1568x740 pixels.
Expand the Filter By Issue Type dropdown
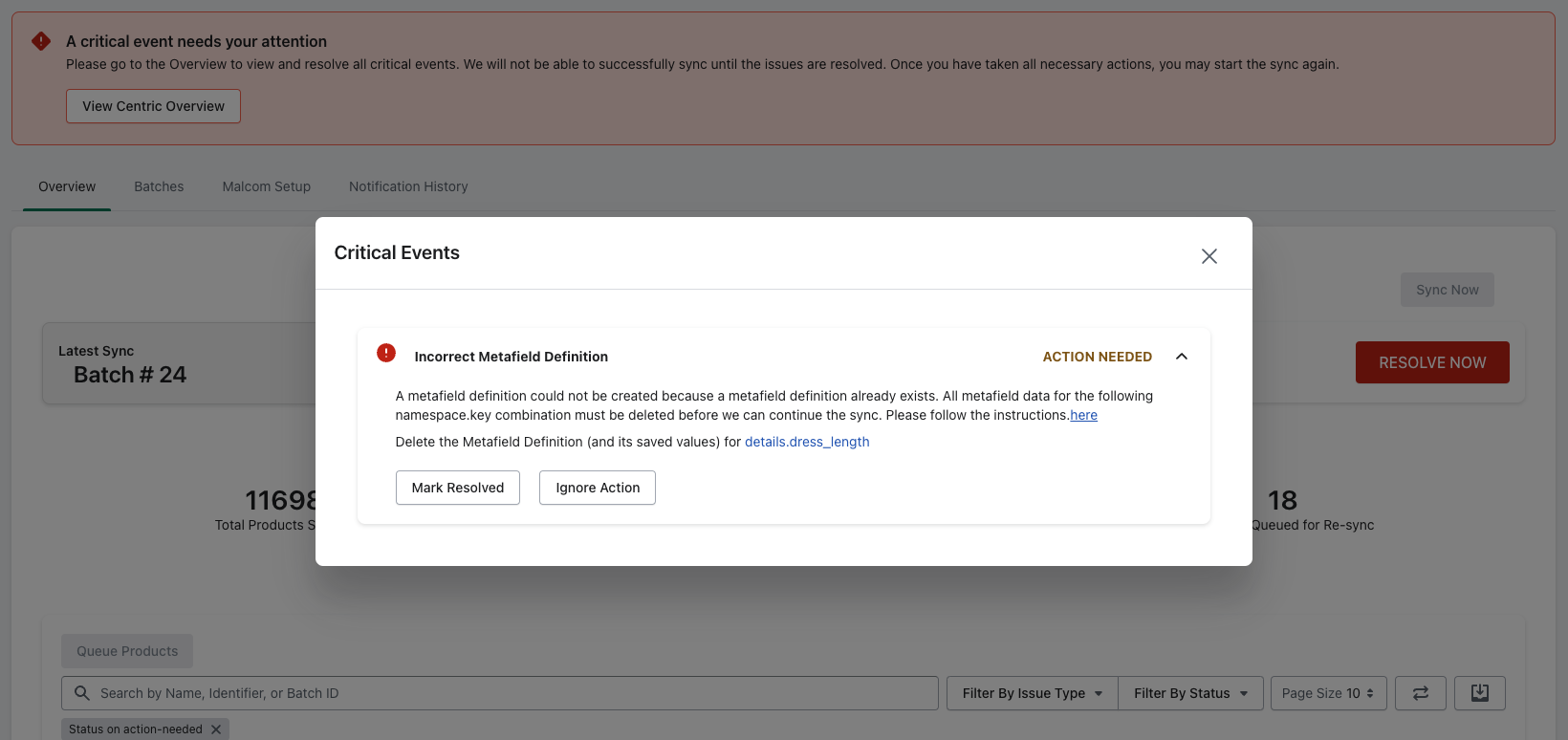coord(1032,693)
